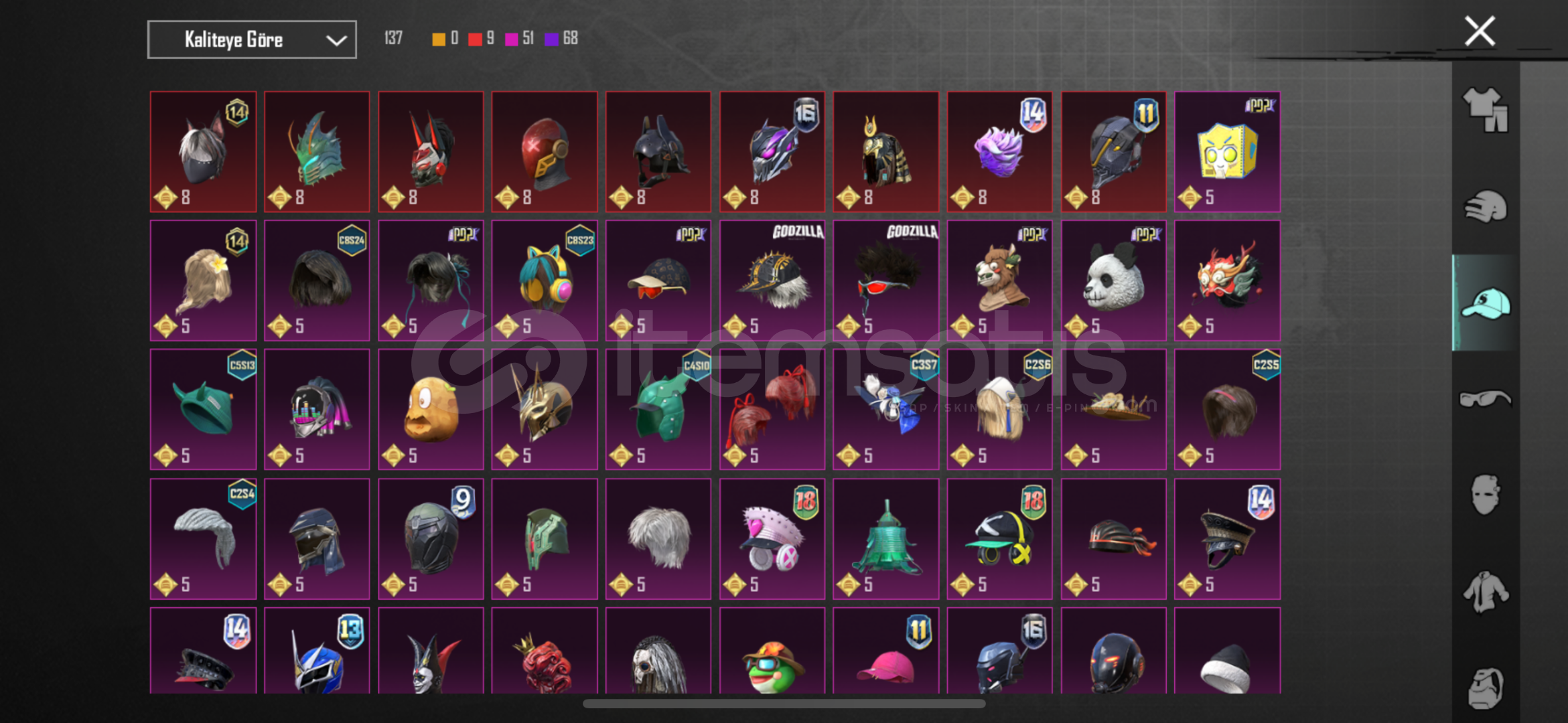Filter by the purple quality swatch showing 68
The width and height of the screenshot is (1568, 723).
[552, 39]
